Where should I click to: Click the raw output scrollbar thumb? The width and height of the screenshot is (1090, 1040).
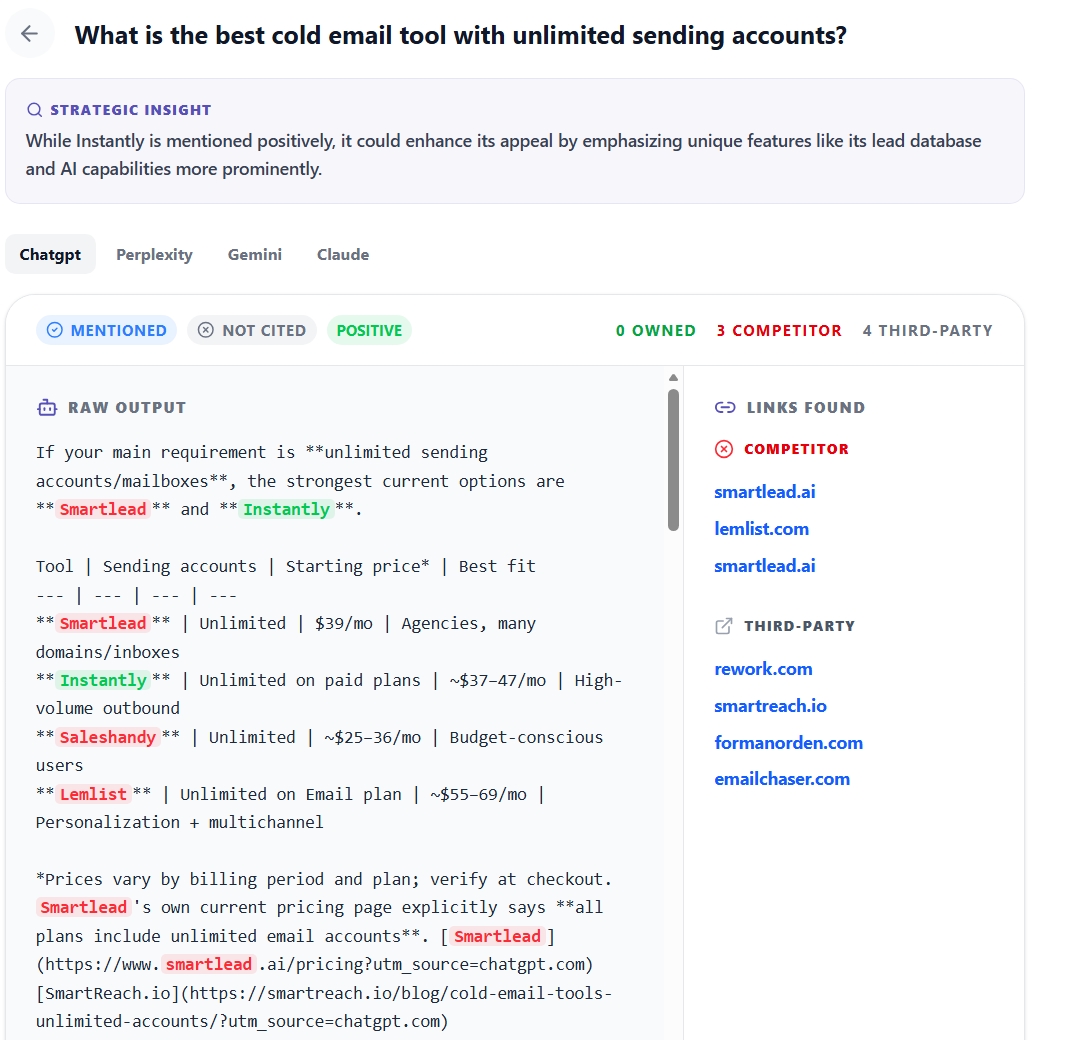point(673,460)
